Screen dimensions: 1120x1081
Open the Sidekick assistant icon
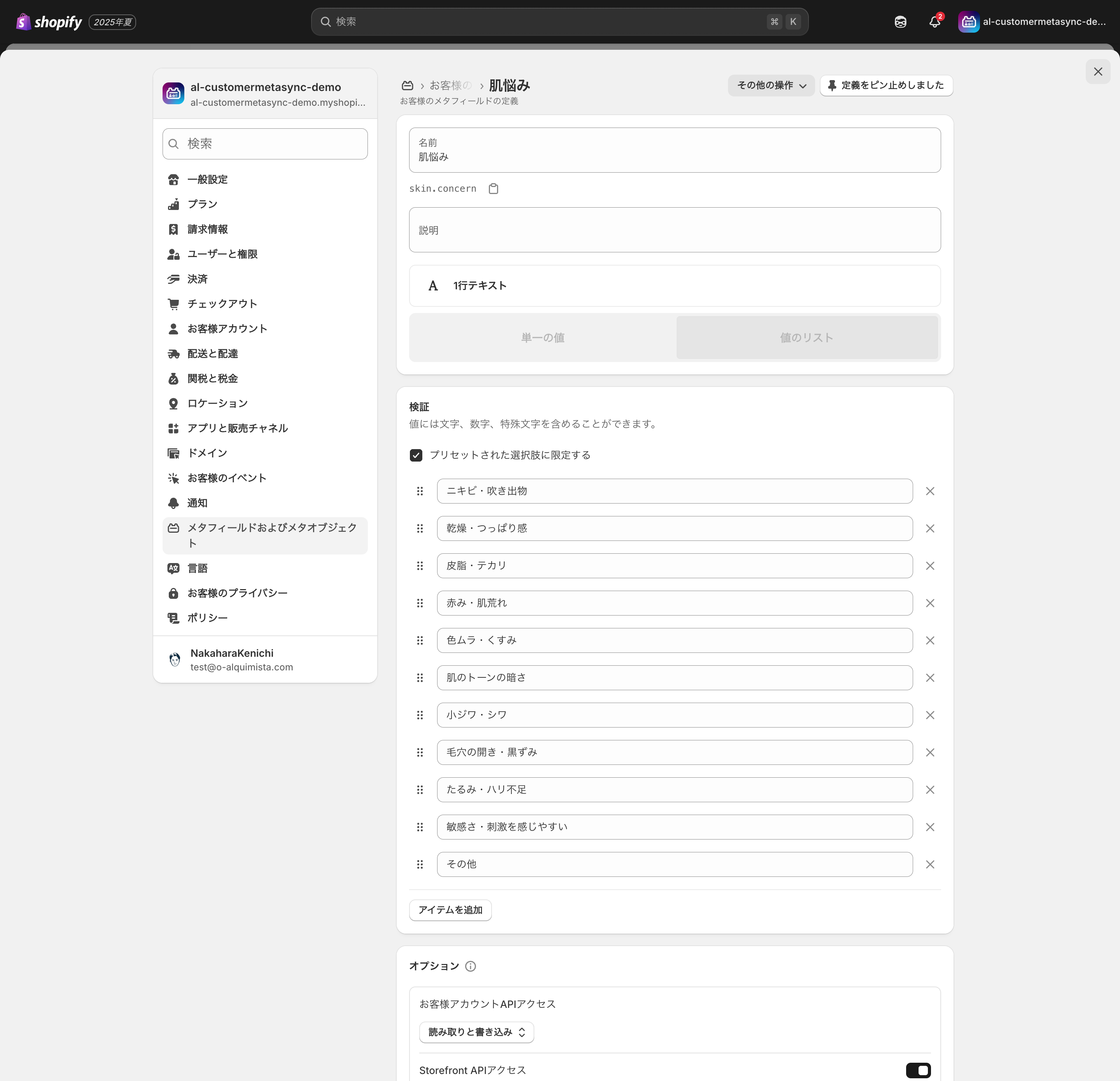pos(900,22)
